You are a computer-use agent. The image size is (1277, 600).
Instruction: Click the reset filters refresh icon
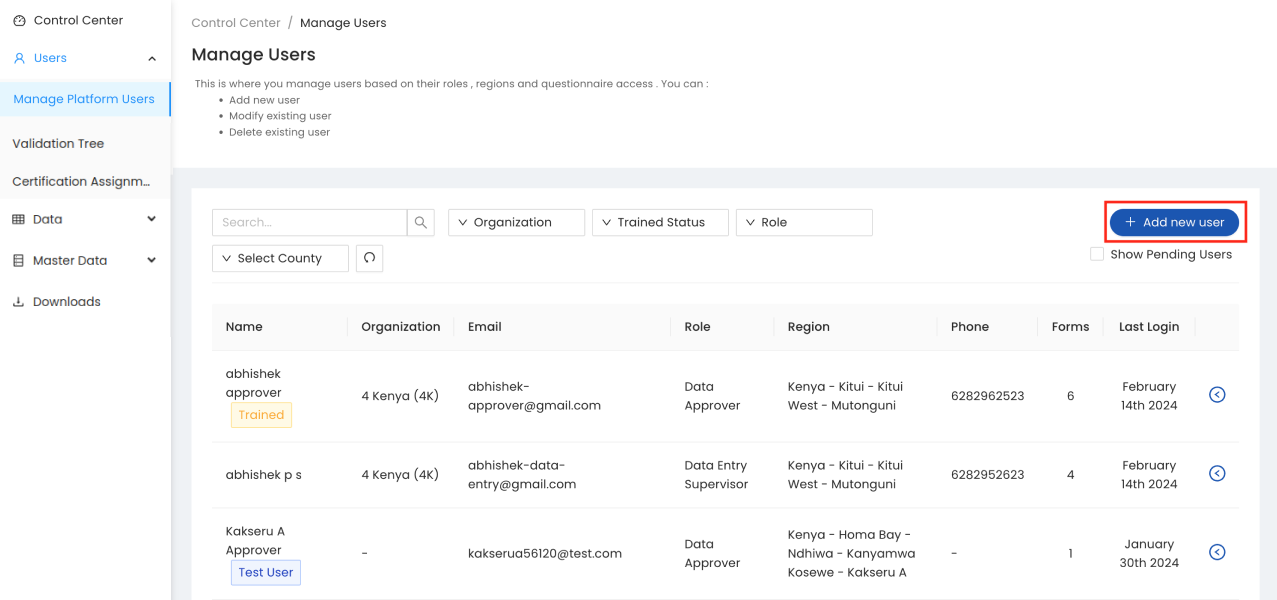(x=369, y=258)
